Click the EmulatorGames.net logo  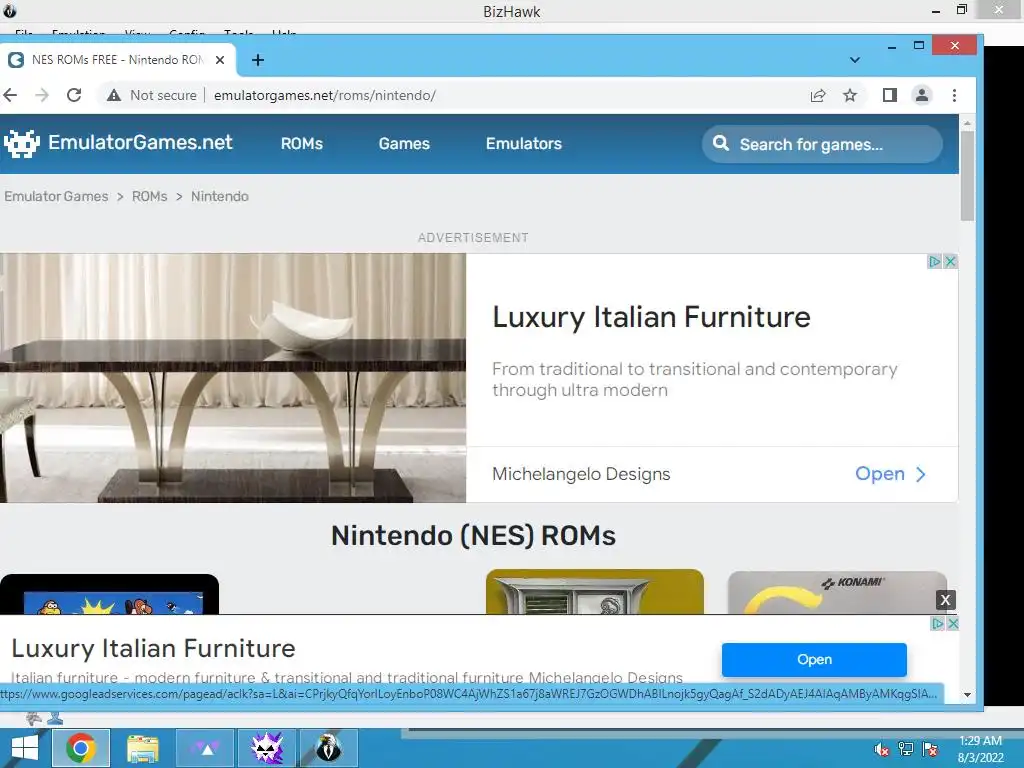pyautogui.click(x=118, y=143)
